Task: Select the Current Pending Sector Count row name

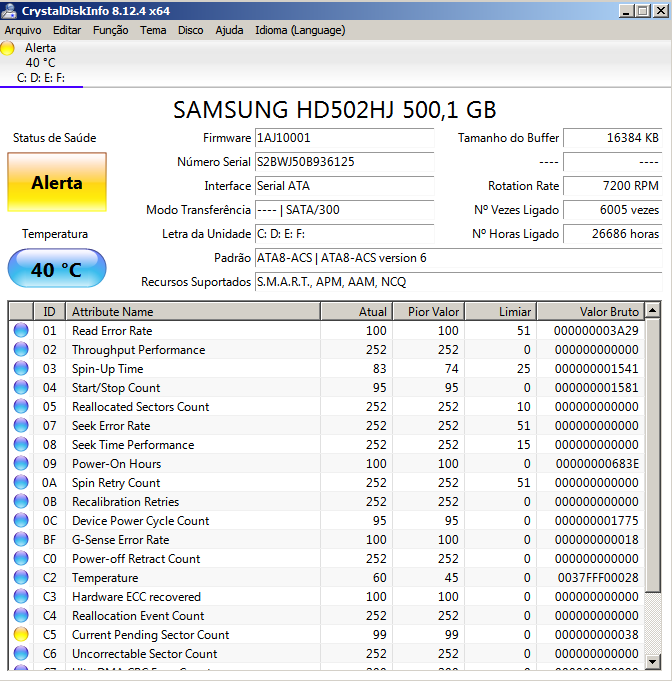Action: pyautogui.click(x=150, y=635)
